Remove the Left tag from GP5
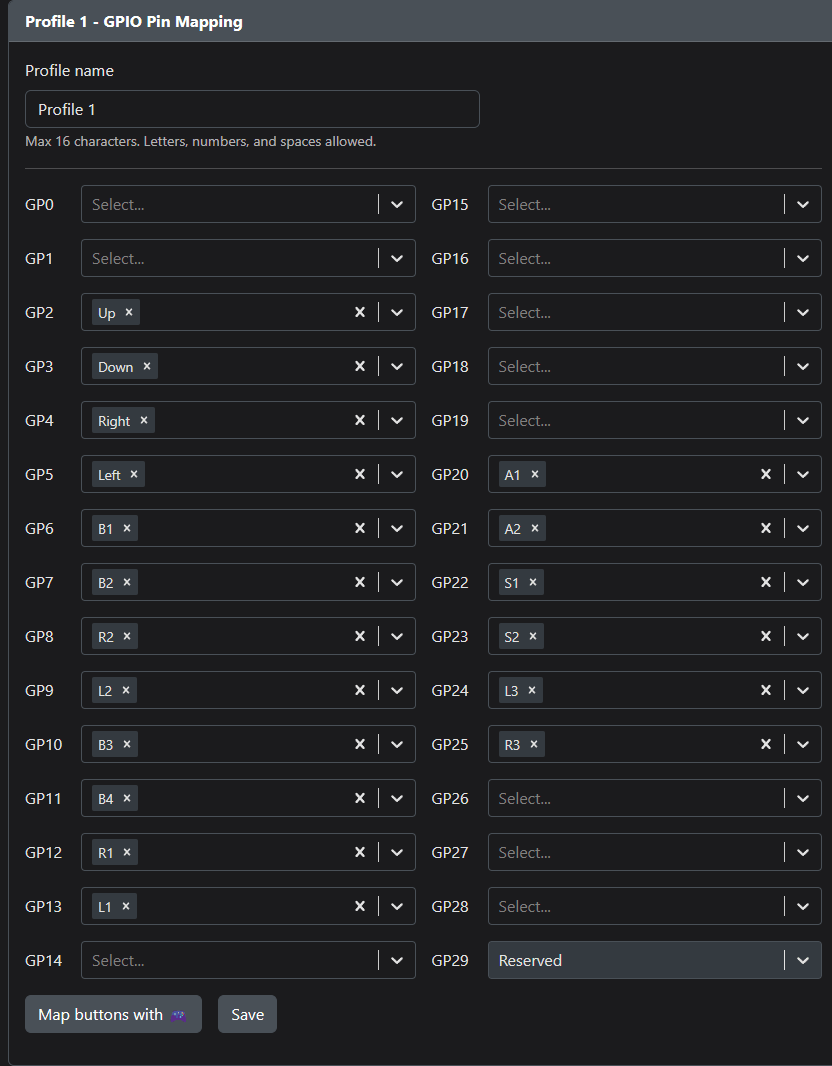 (134, 474)
